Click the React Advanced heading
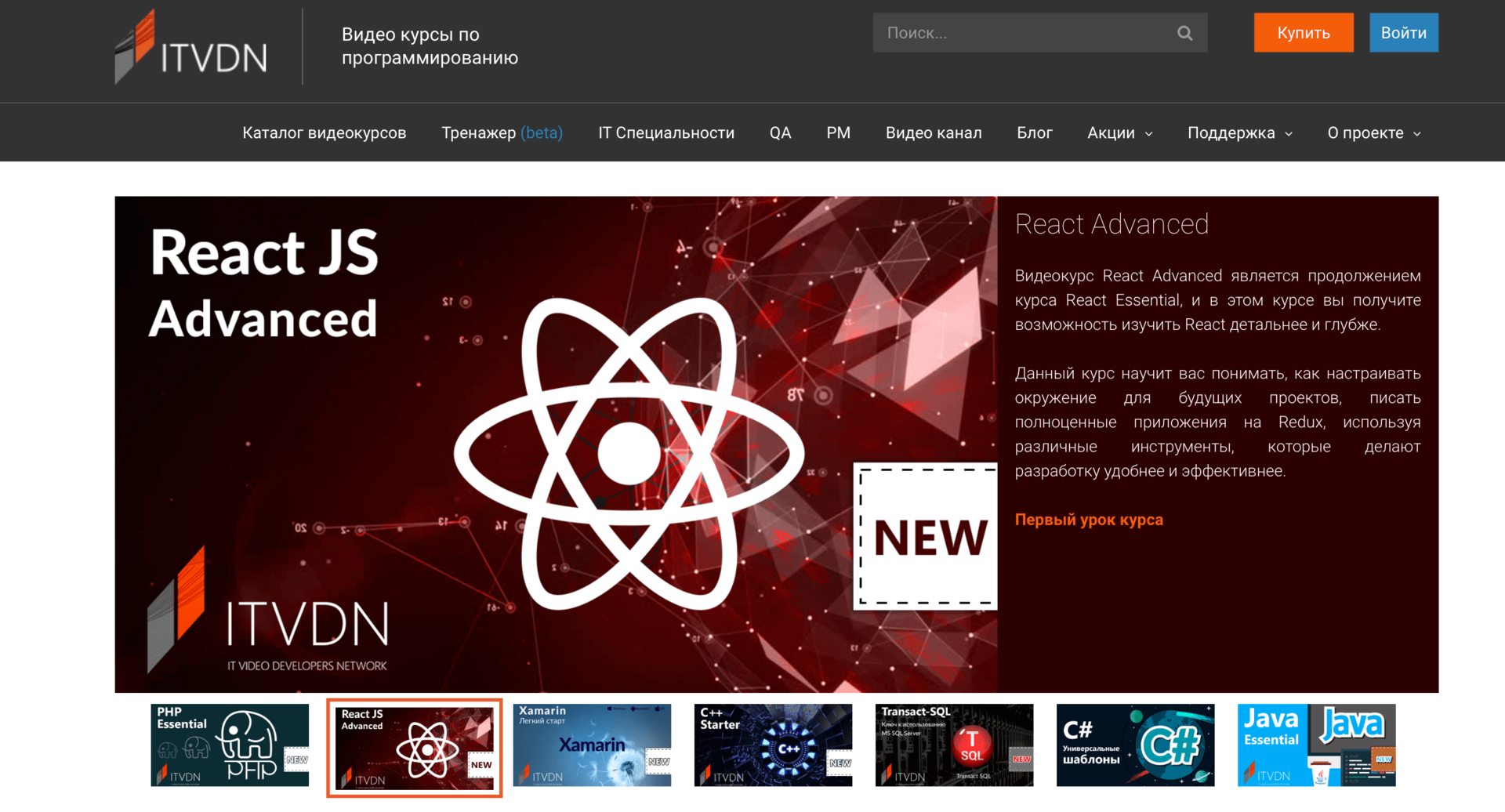This screenshot has width=1505, height=812. [x=1112, y=224]
